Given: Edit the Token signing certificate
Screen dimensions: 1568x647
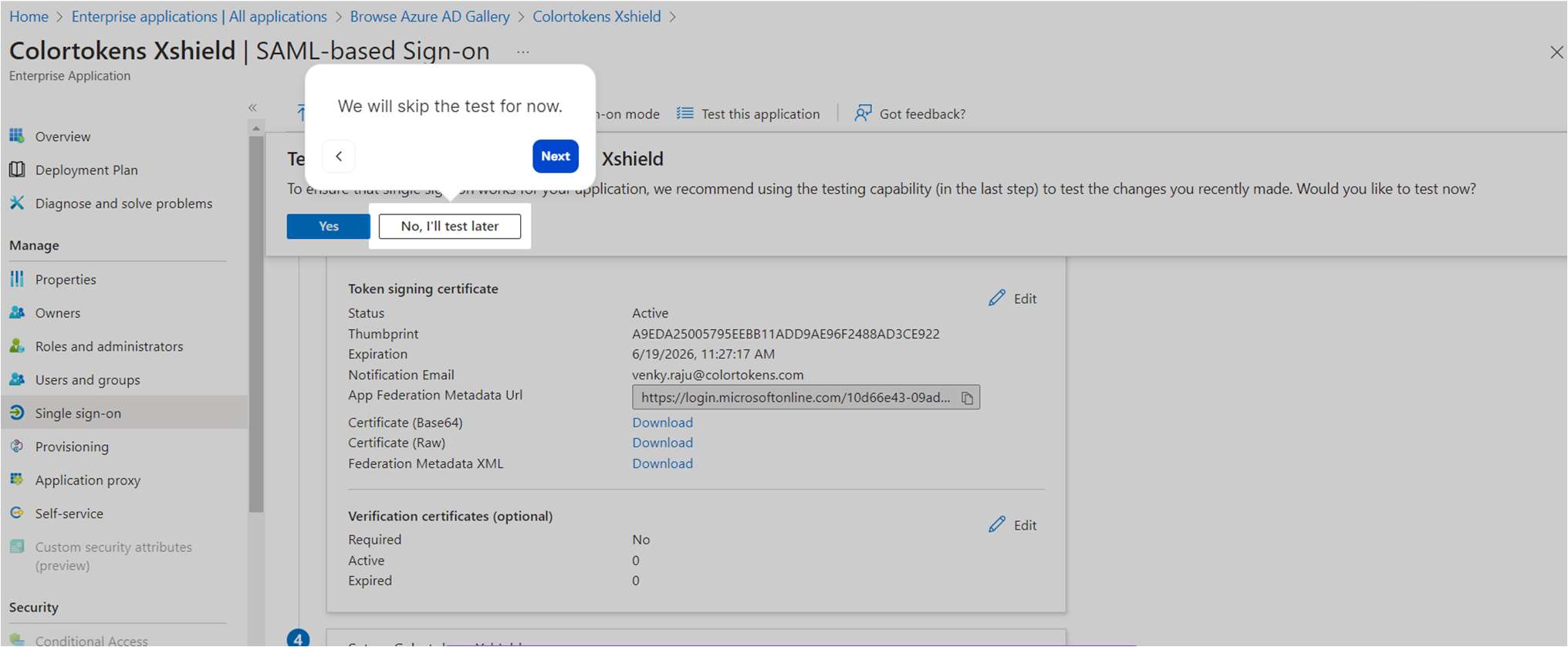Looking at the screenshot, I should pyautogui.click(x=1012, y=298).
